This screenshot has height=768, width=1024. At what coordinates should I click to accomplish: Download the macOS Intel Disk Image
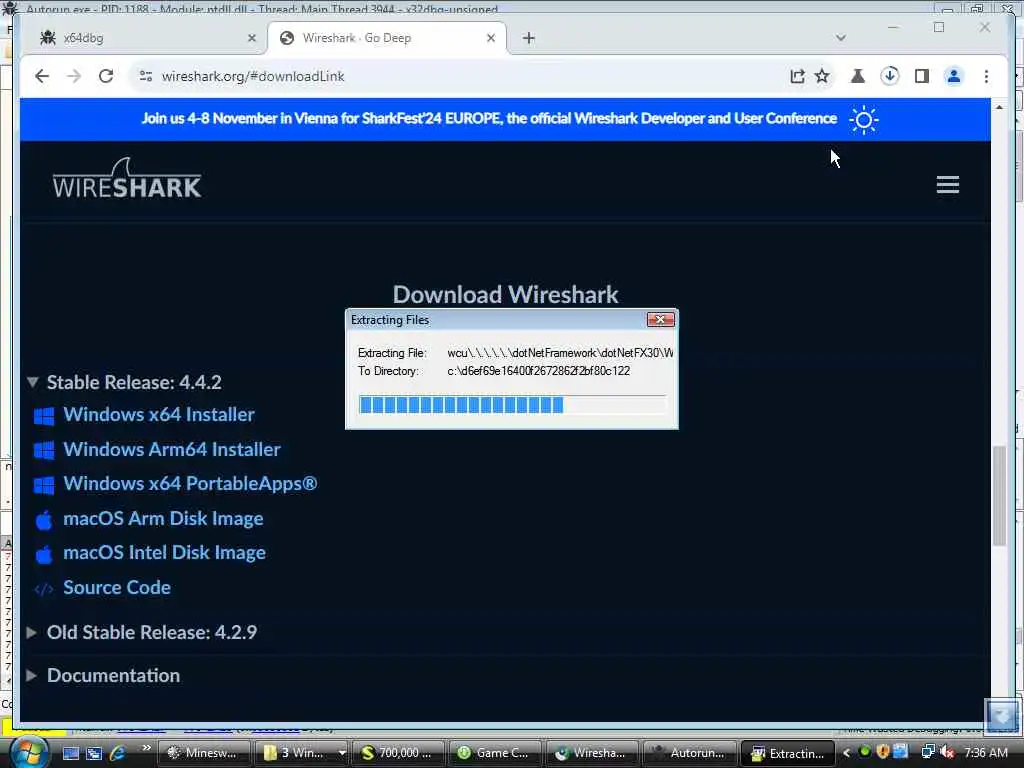click(165, 553)
